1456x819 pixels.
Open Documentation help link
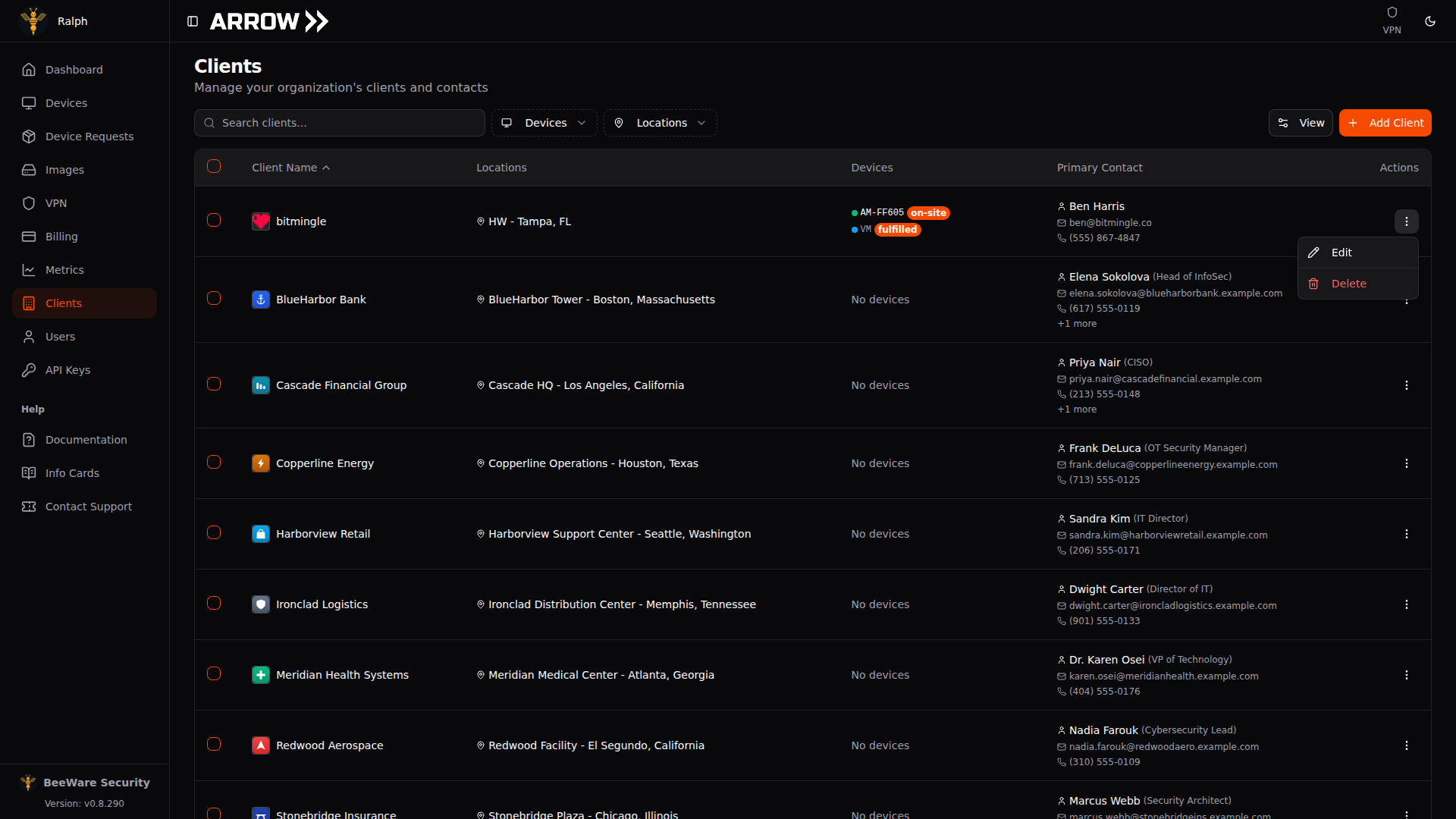point(85,440)
